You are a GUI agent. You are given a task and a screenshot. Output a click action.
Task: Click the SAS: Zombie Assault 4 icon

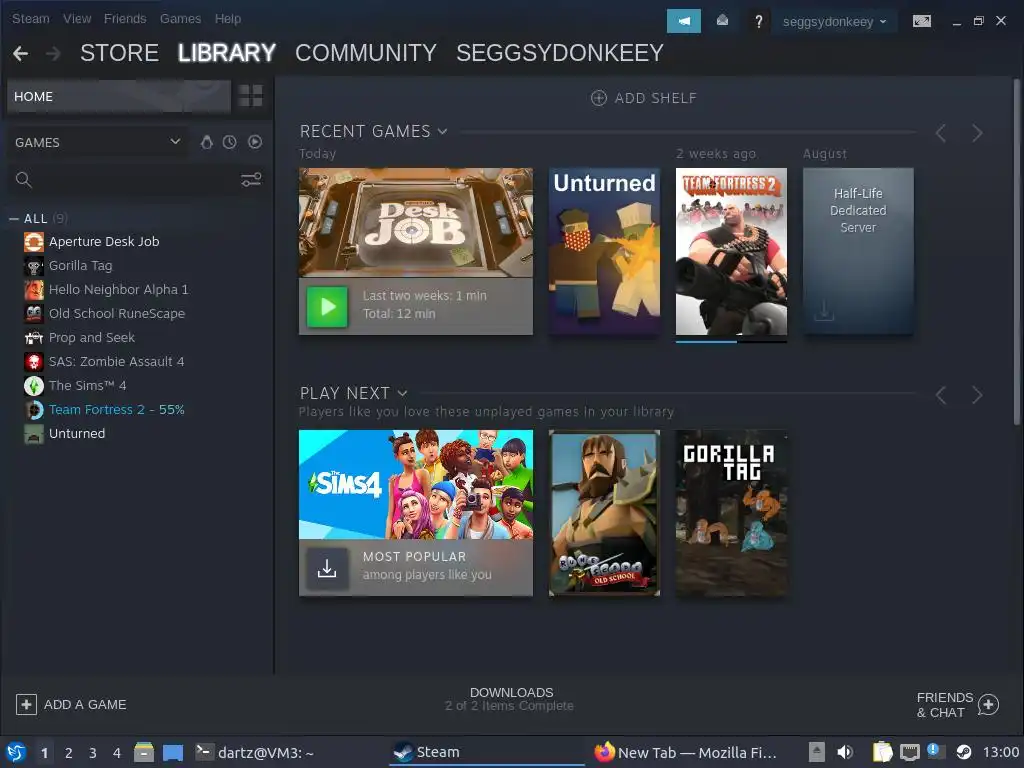pyautogui.click(x=34, y=362)
